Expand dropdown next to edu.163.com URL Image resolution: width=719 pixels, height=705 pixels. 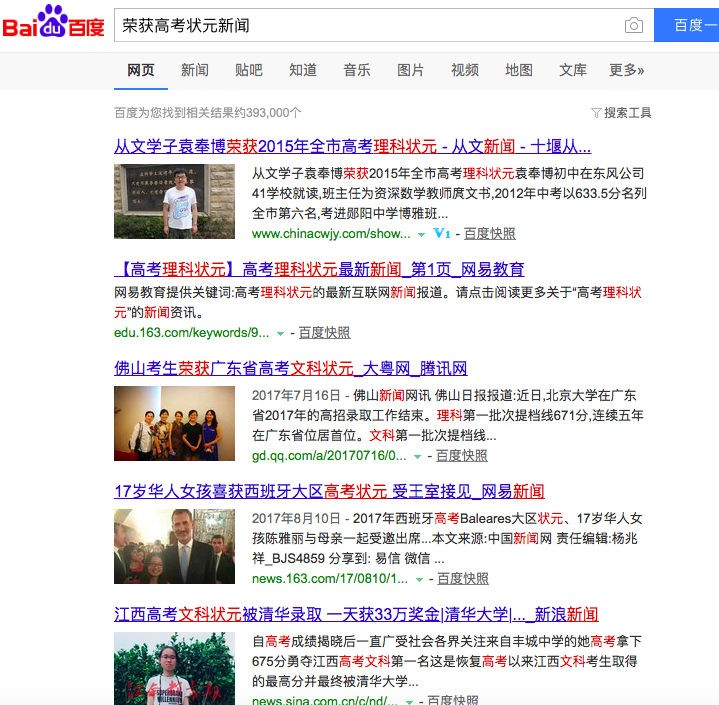pyautogui.click(x=280, y=334)
